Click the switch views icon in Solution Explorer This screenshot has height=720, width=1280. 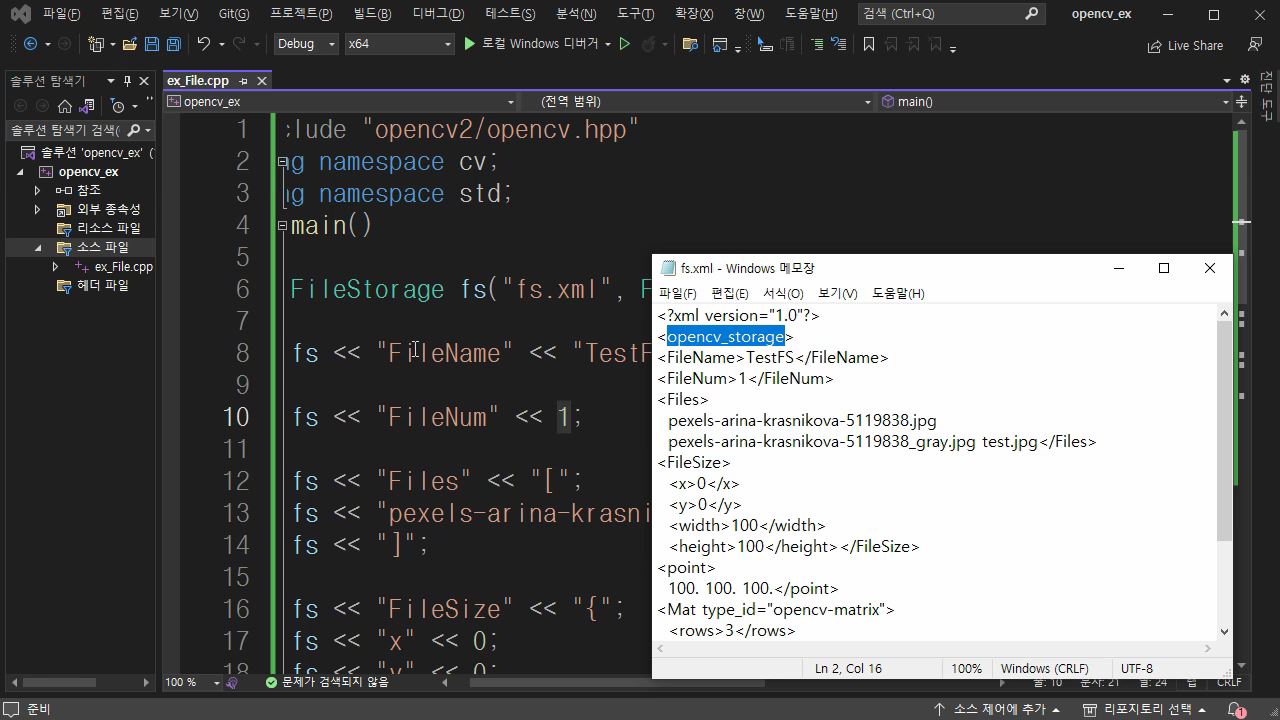pos(87,106)
